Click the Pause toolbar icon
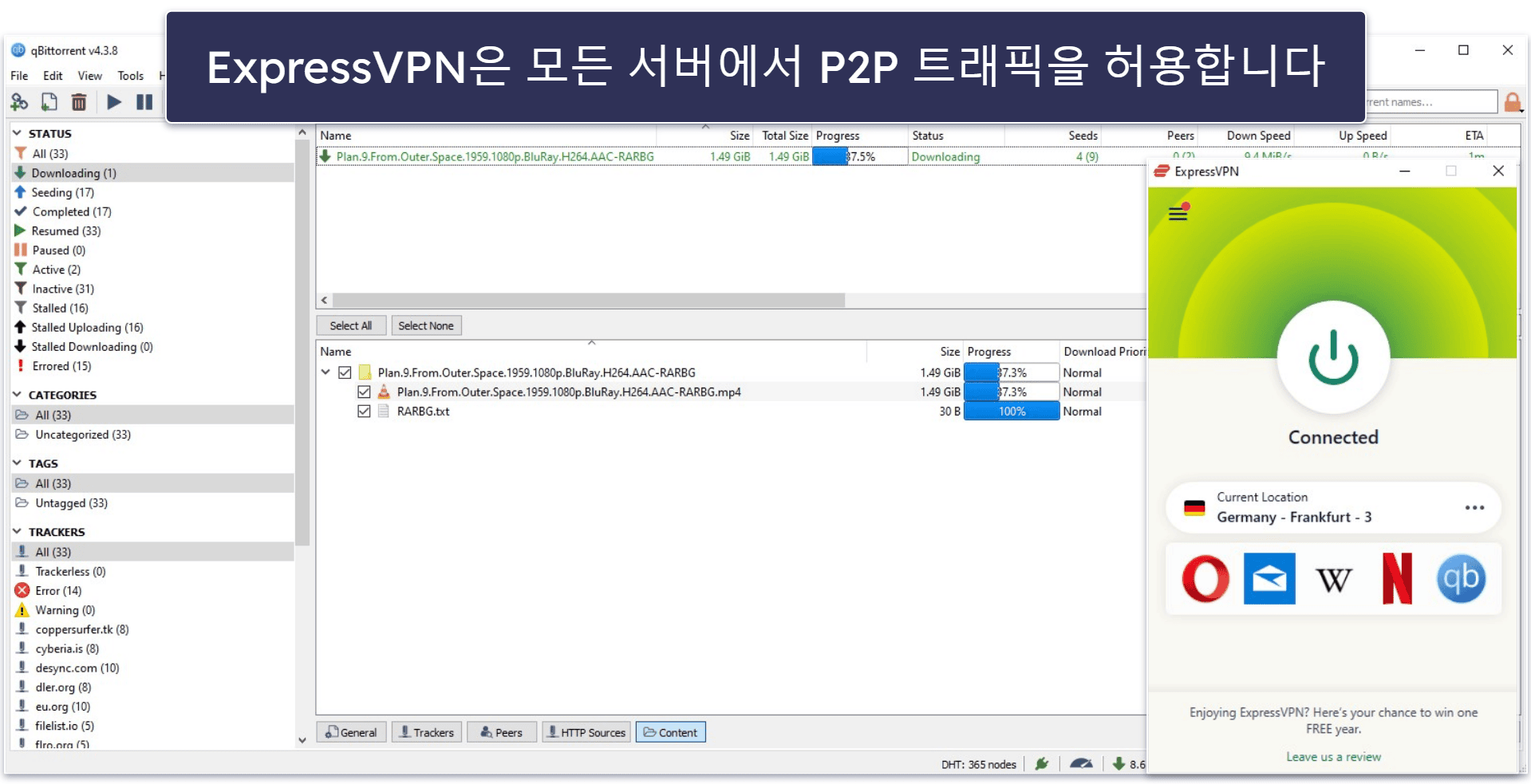 (144, 102)
